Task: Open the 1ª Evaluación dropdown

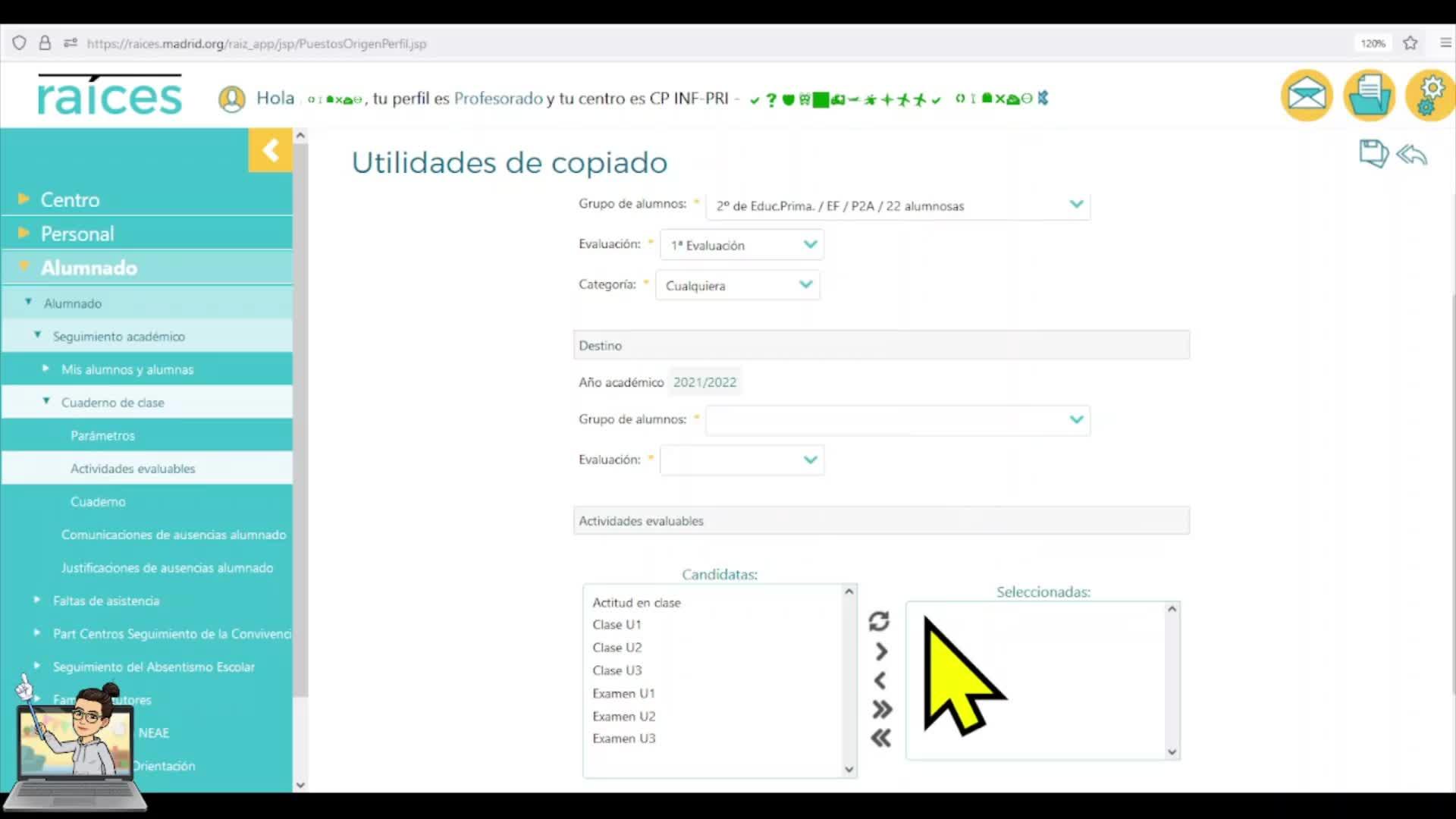Action: [x=742, y=245]
